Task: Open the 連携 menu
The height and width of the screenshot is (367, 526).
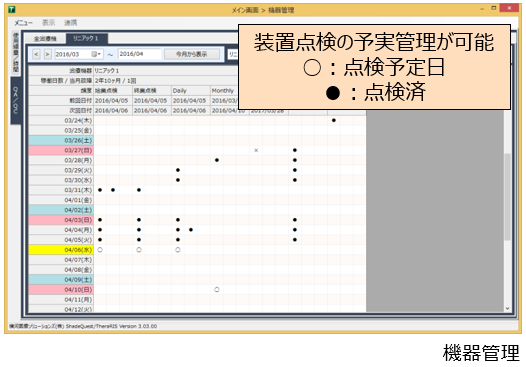Action: pos(71,23)
